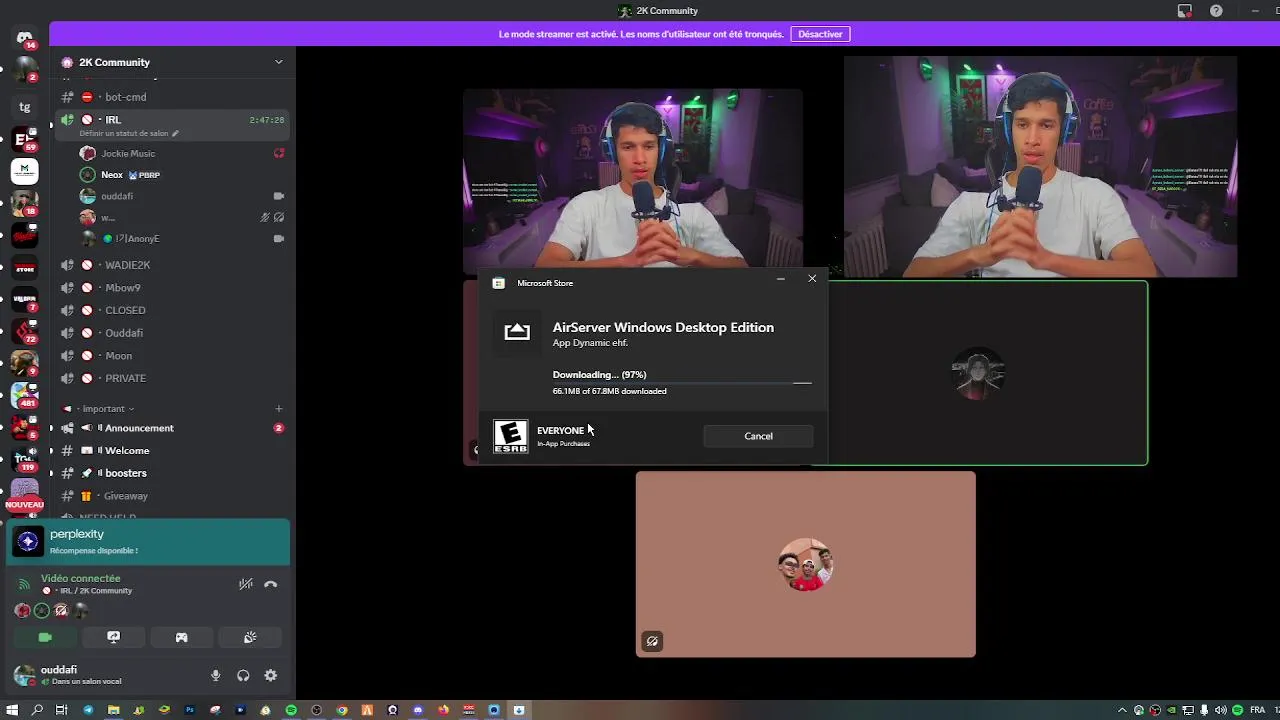Disconnect from the voice channel
The width and height of the screenshot is (1280, 720).
tap(270, 584)
